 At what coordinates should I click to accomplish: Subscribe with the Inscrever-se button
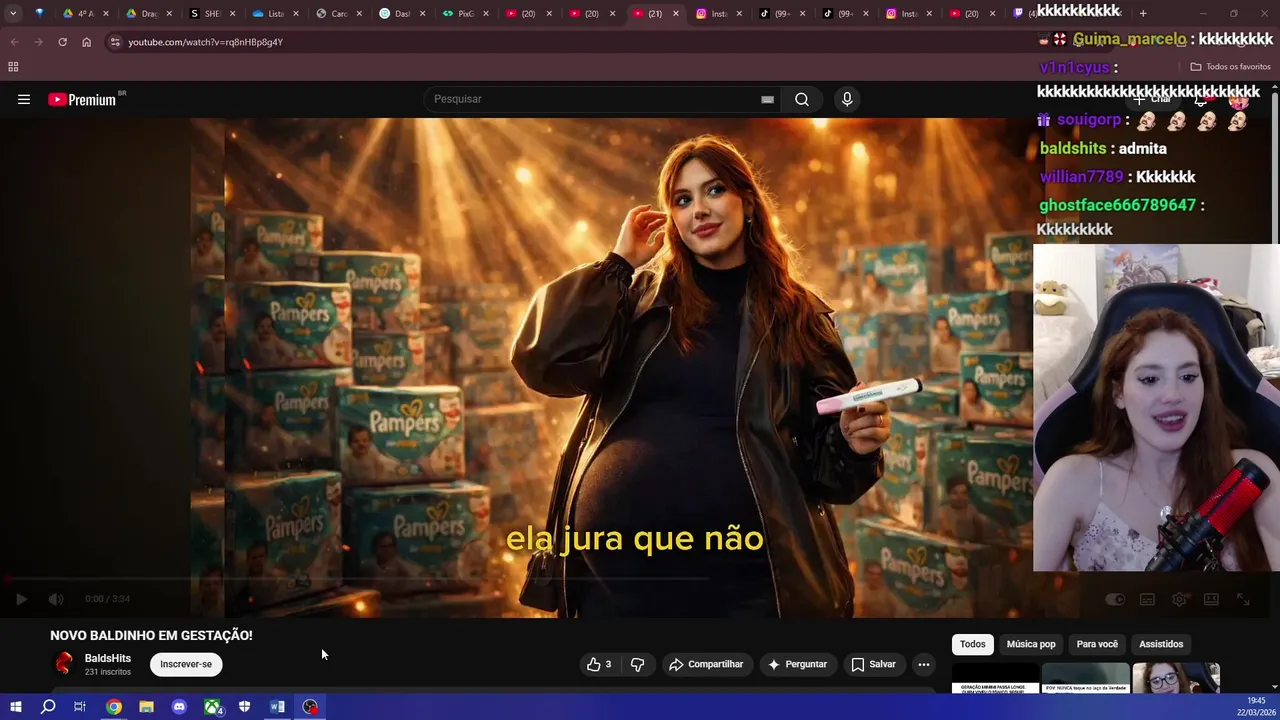click(186, 664)
